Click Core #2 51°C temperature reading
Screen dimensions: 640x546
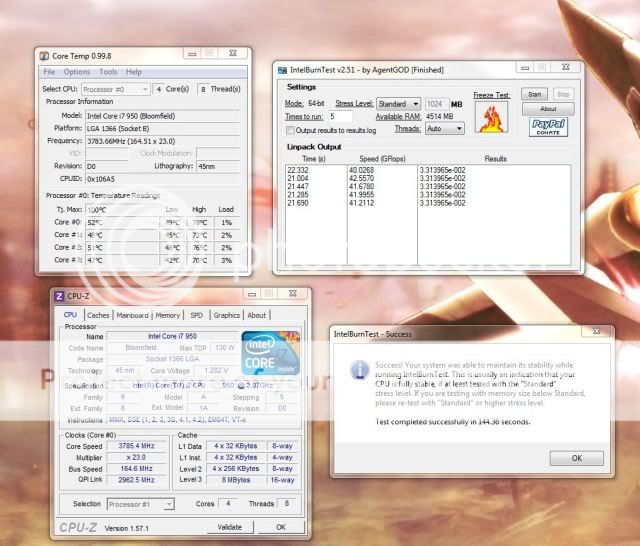122,248
